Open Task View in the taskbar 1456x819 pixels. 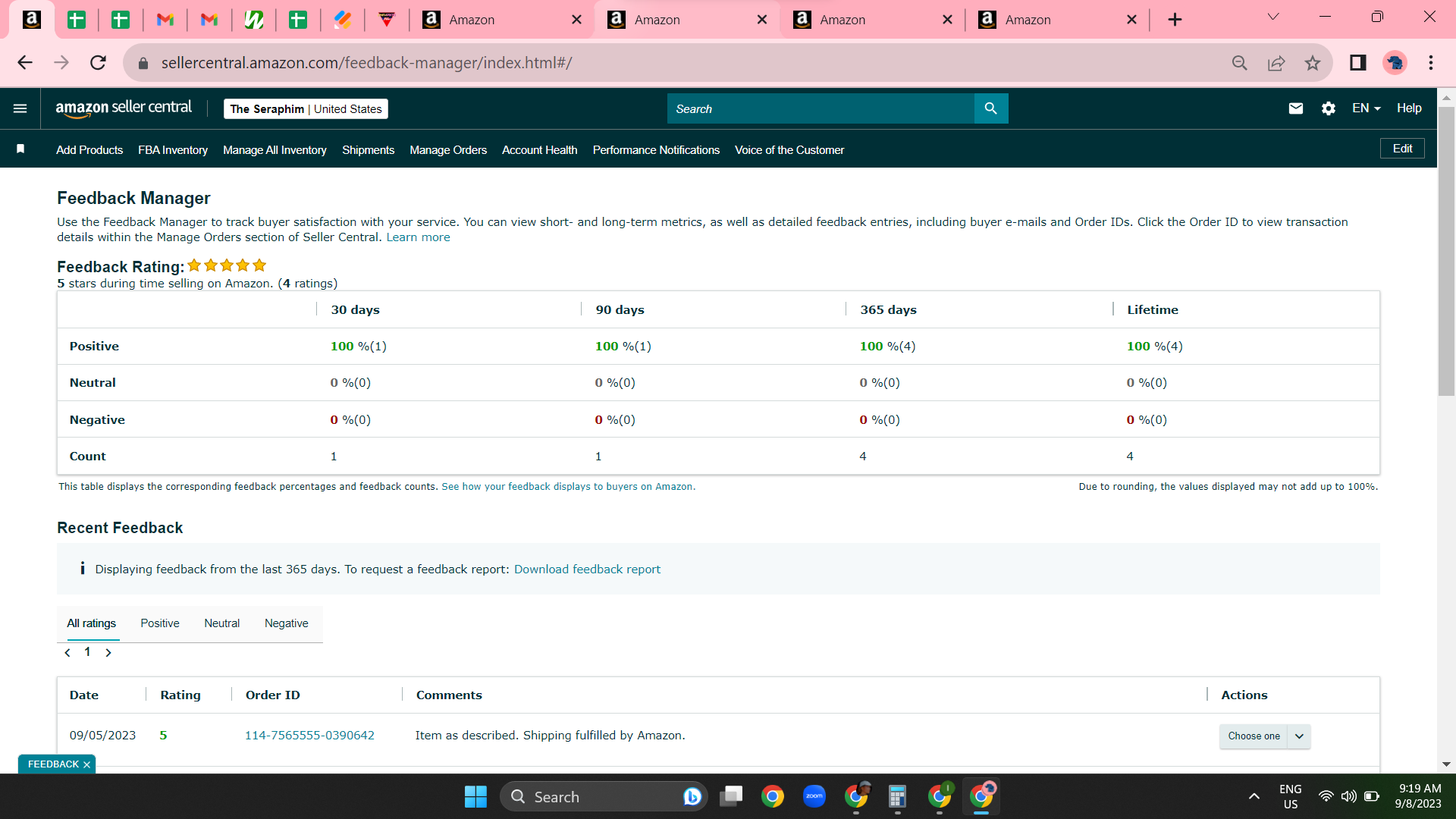point(731,796)
